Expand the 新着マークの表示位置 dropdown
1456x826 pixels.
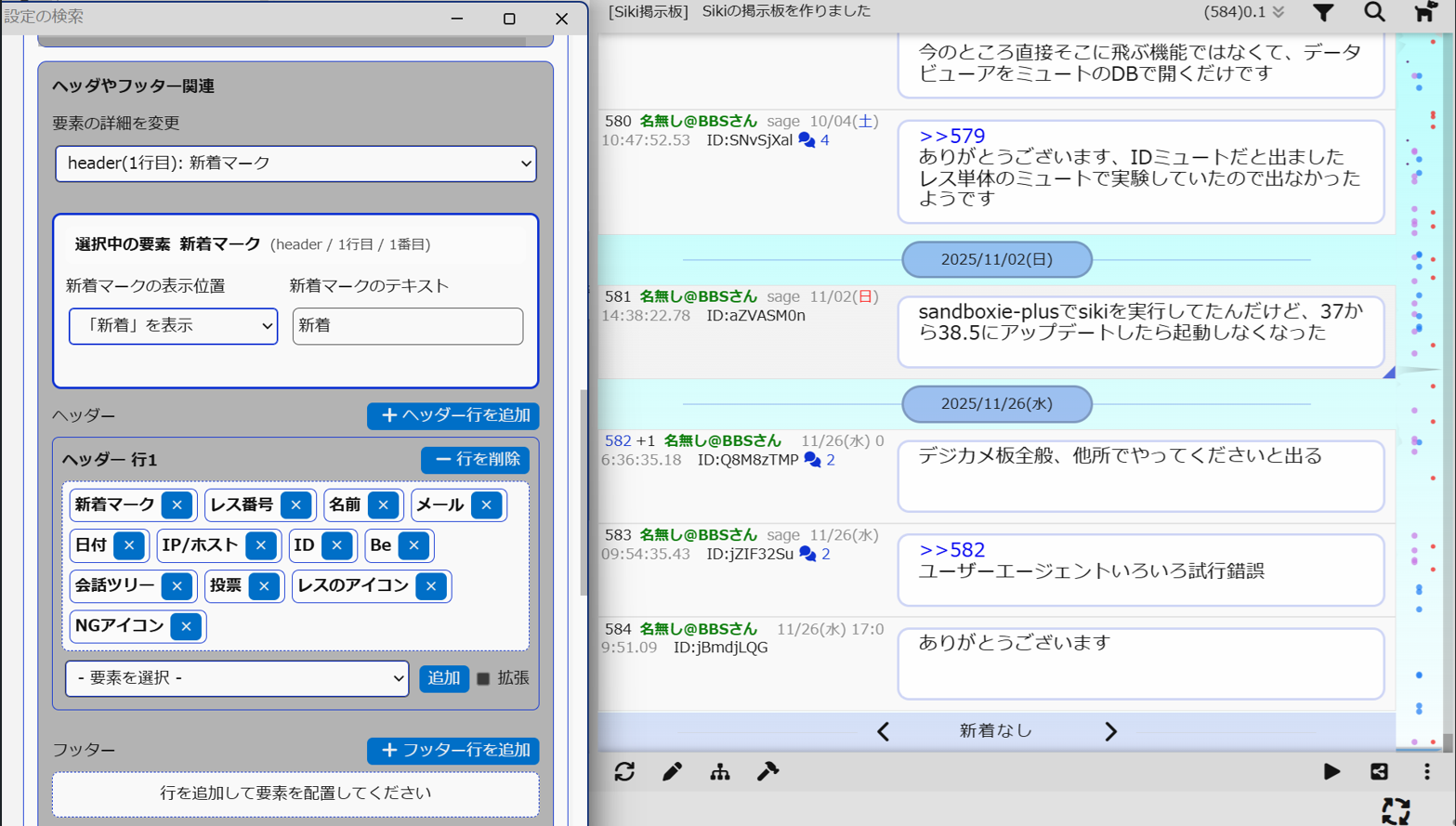(x=173, y=326)
